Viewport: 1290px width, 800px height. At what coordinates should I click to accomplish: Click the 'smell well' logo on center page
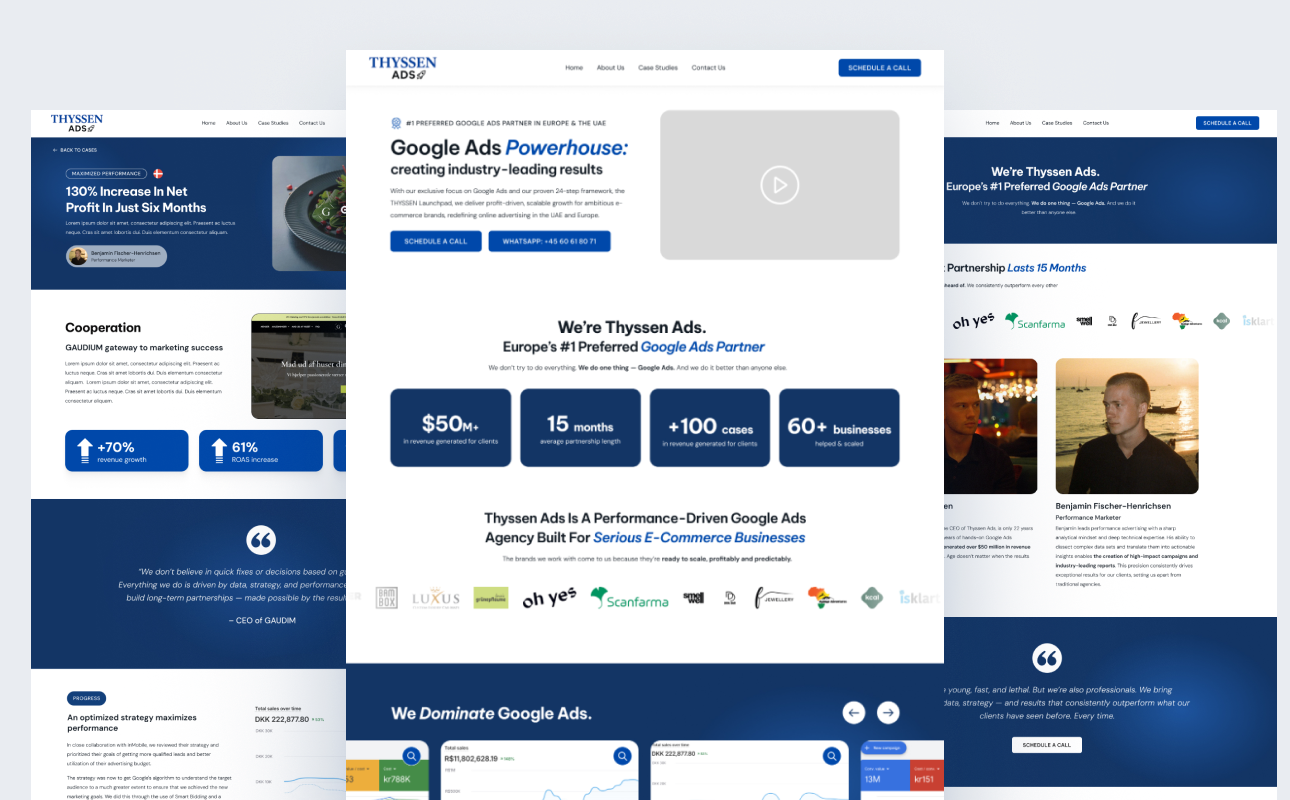point(693,598)
